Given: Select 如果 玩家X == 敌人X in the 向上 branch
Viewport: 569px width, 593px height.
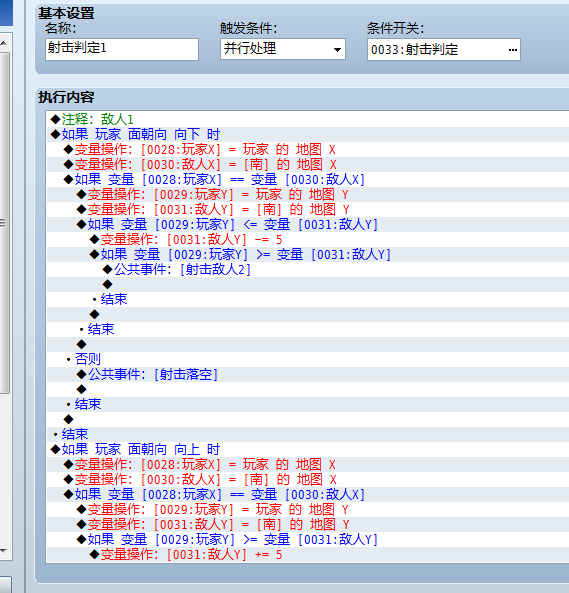Looking at the screenshot, I should click(307, 494).
